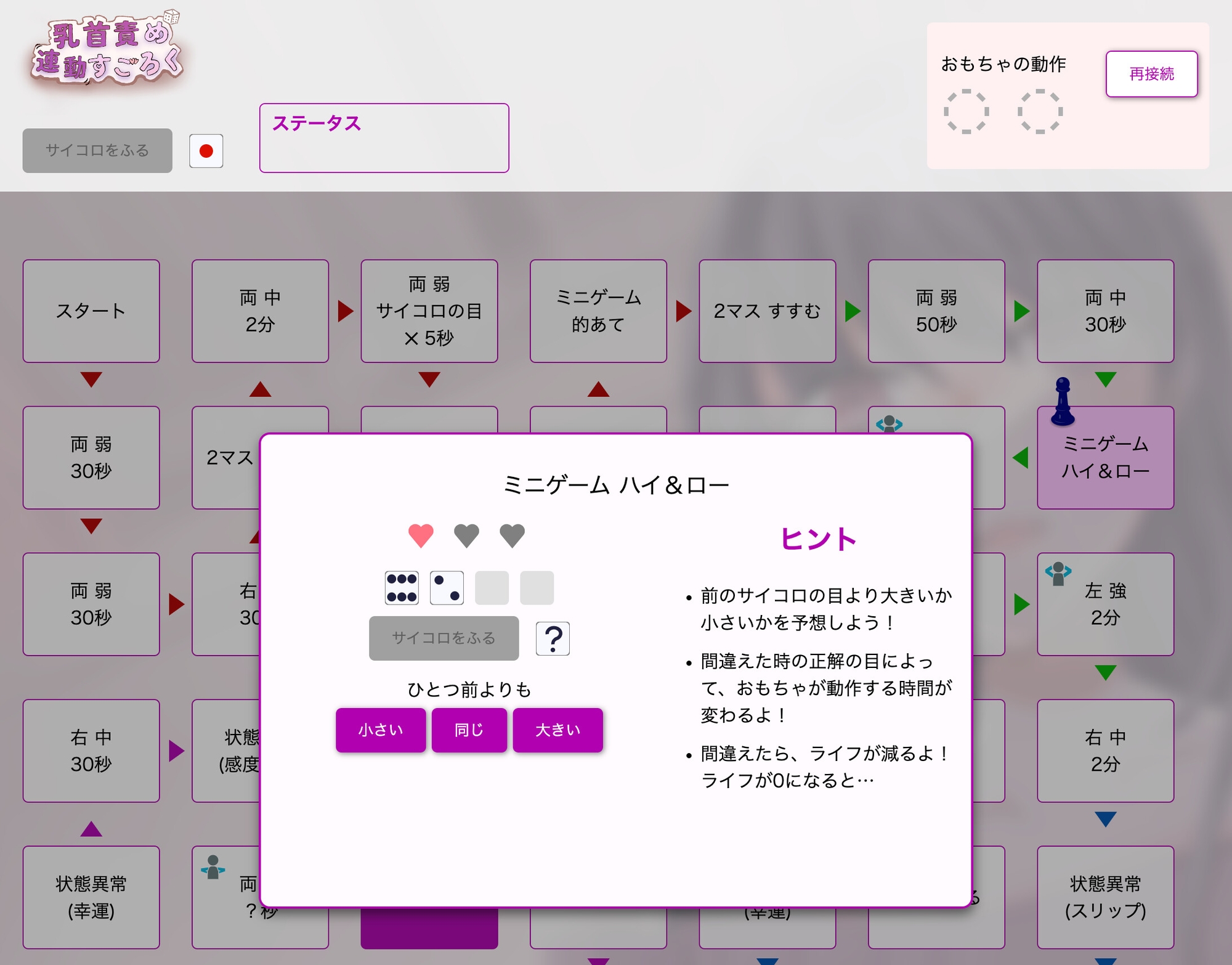Click the red circle icon beside サイコロをふる button
Viewport: 1232px width, 965px height.
click(x=206, y=150)
